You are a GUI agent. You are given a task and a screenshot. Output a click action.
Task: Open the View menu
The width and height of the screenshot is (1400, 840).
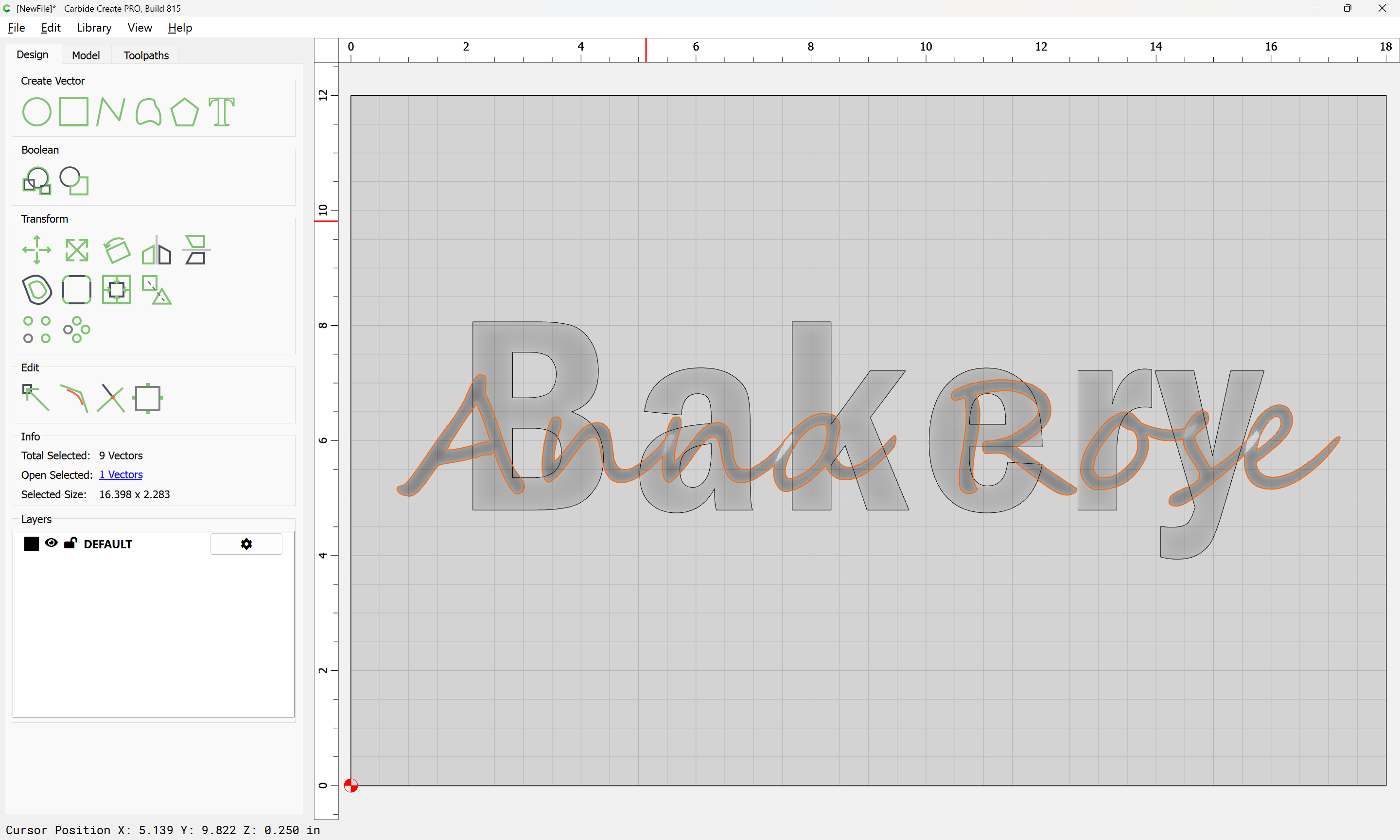point(140,28)
